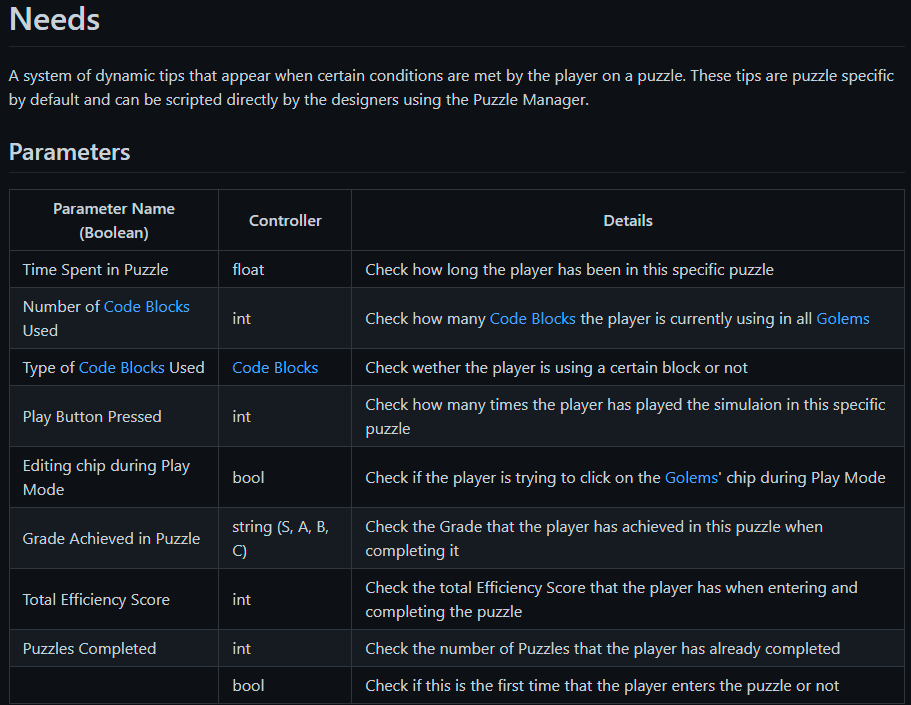The height and width of the screenshot is (705, 911).
Task: Click the 'Grade Achieved in Puzzle' cell
Action: click(x=111, y=539)
